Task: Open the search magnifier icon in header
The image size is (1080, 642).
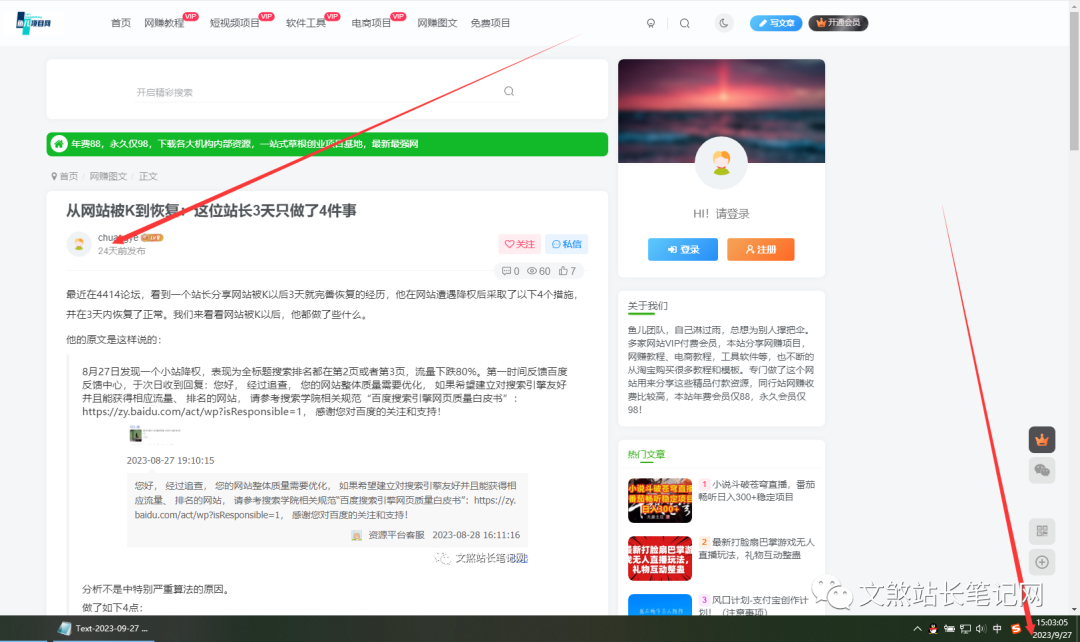Action: (x=684, y=22)
